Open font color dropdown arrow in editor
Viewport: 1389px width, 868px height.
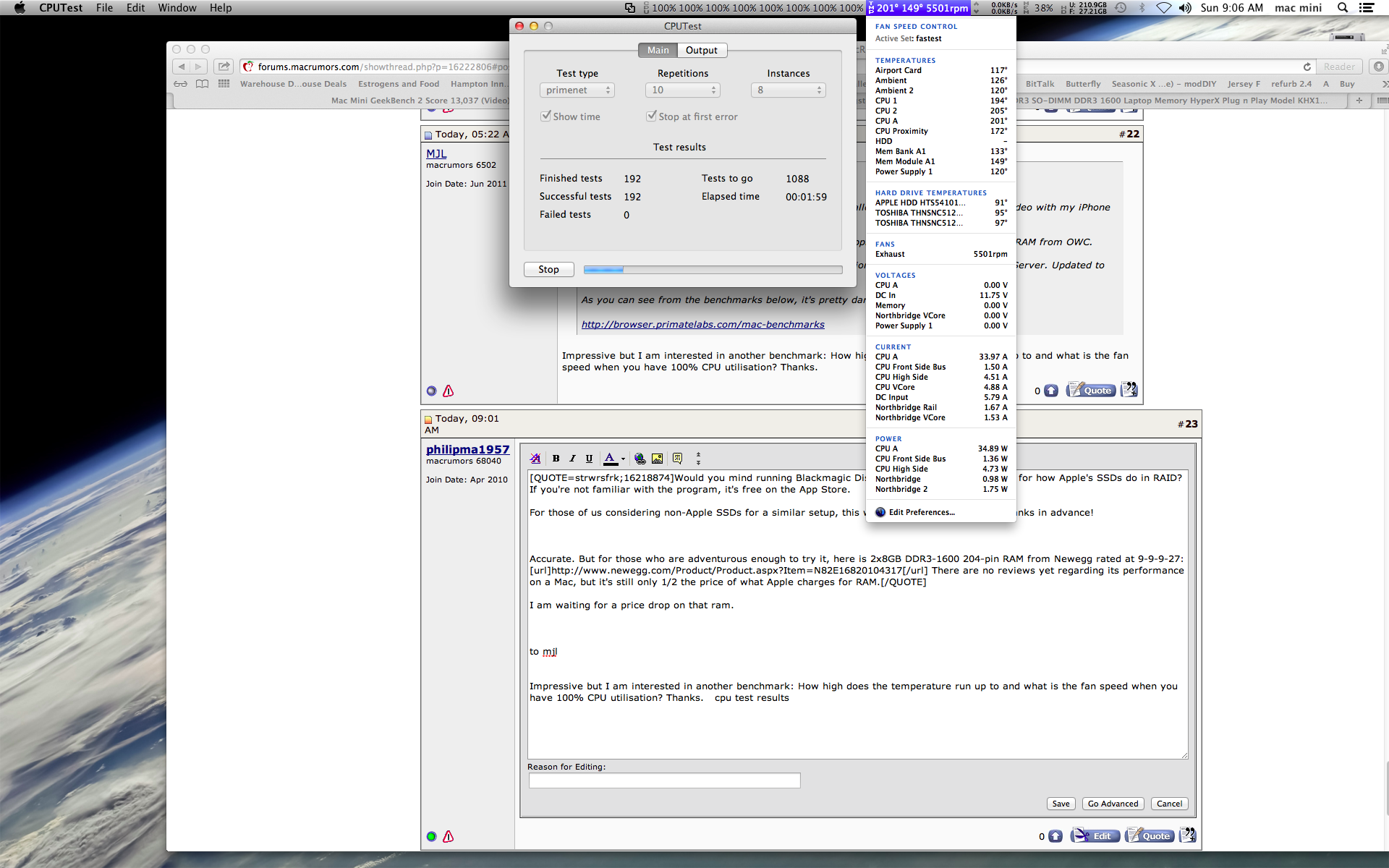(623, 459)
